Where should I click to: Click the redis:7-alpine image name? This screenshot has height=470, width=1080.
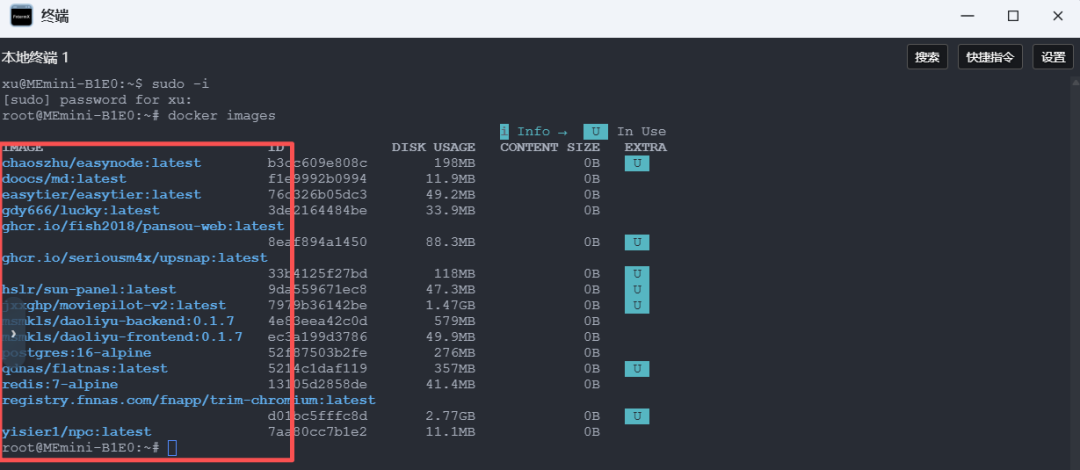coord(60,385)
